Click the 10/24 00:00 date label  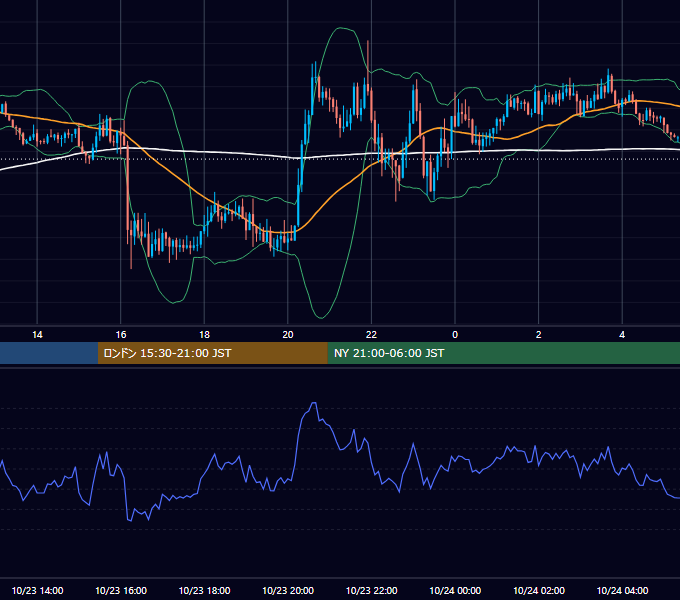tap(455, 590)
